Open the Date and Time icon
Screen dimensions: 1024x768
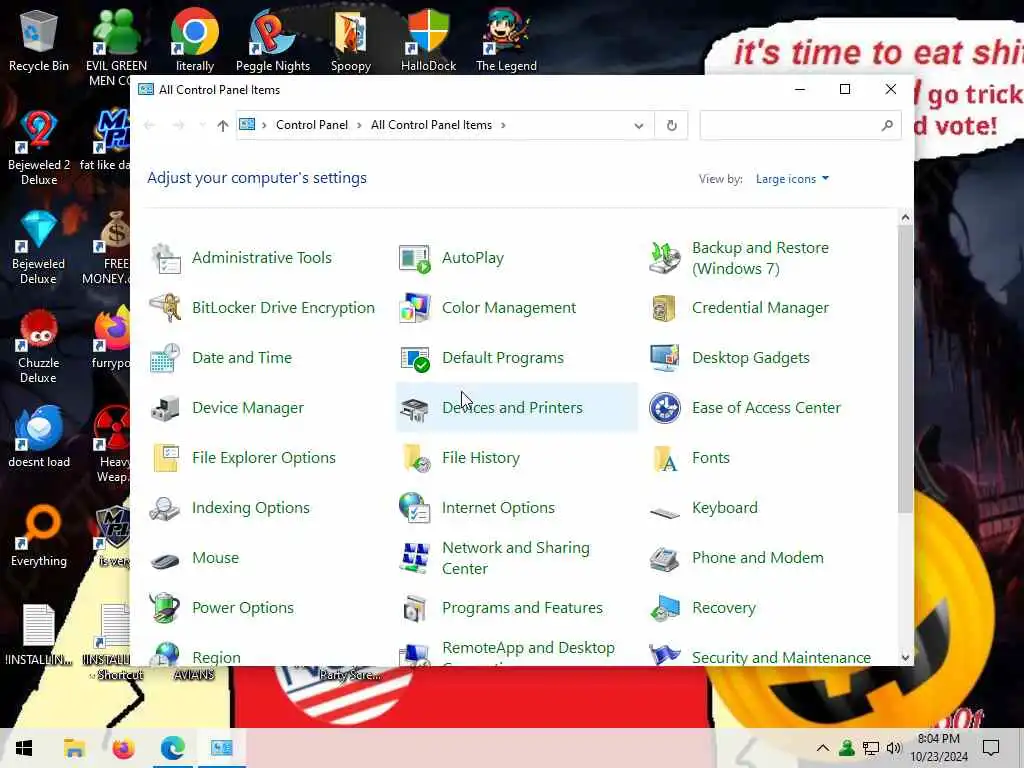pyautogui.click(x=166, y=358)
